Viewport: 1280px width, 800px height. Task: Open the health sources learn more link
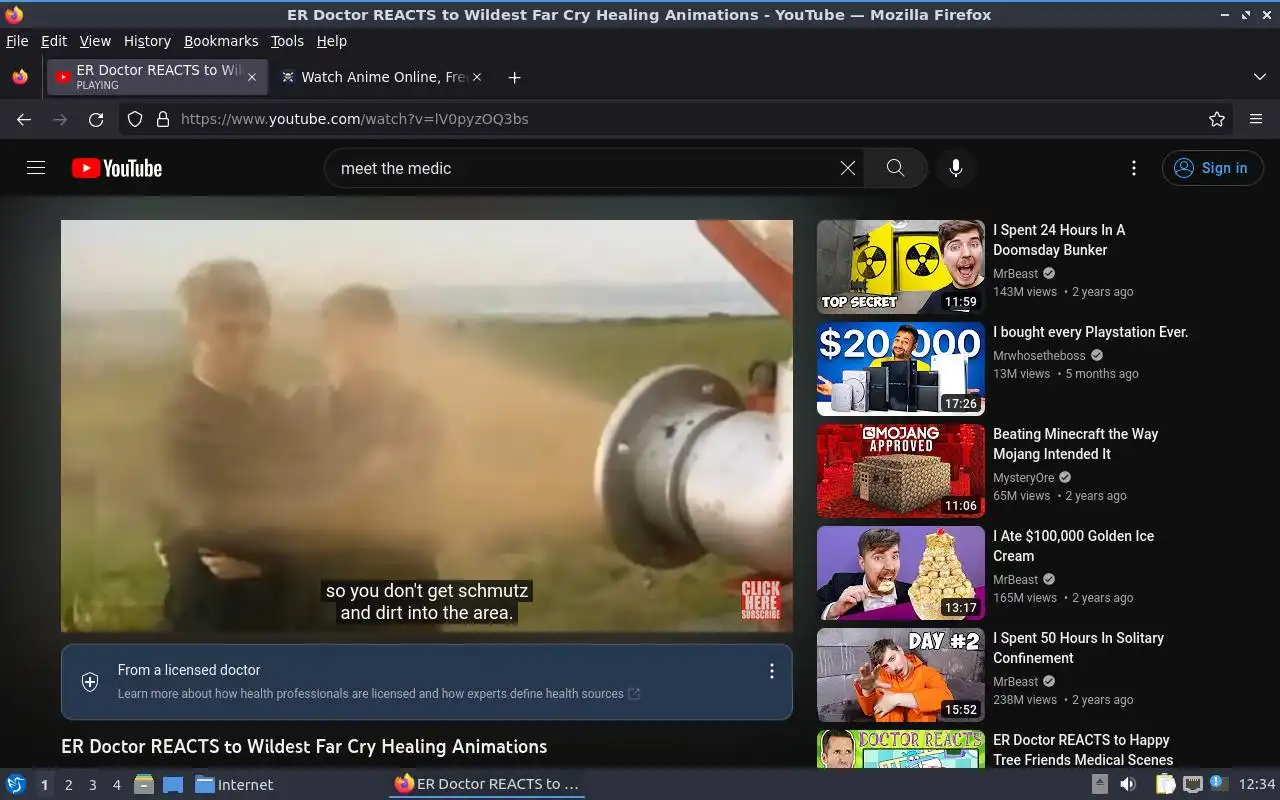pyautogui.click(x=379, y=693)
